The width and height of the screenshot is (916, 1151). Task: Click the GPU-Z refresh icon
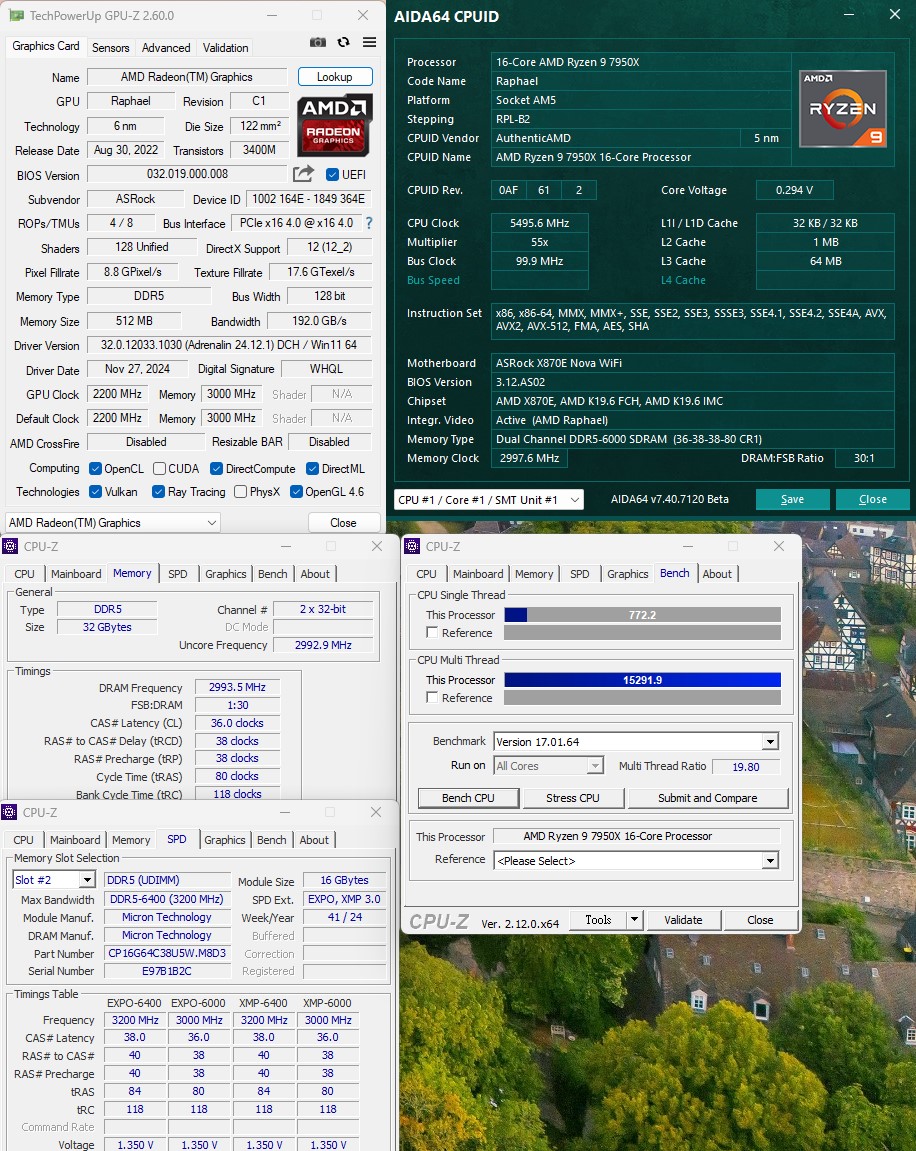click(344, 43)
